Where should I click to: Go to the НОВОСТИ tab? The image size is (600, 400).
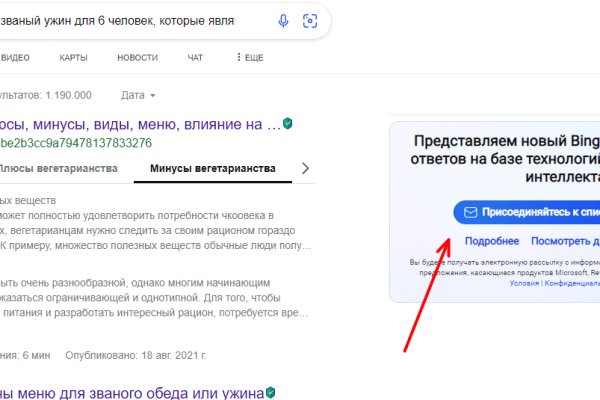(x=137, y=58)
